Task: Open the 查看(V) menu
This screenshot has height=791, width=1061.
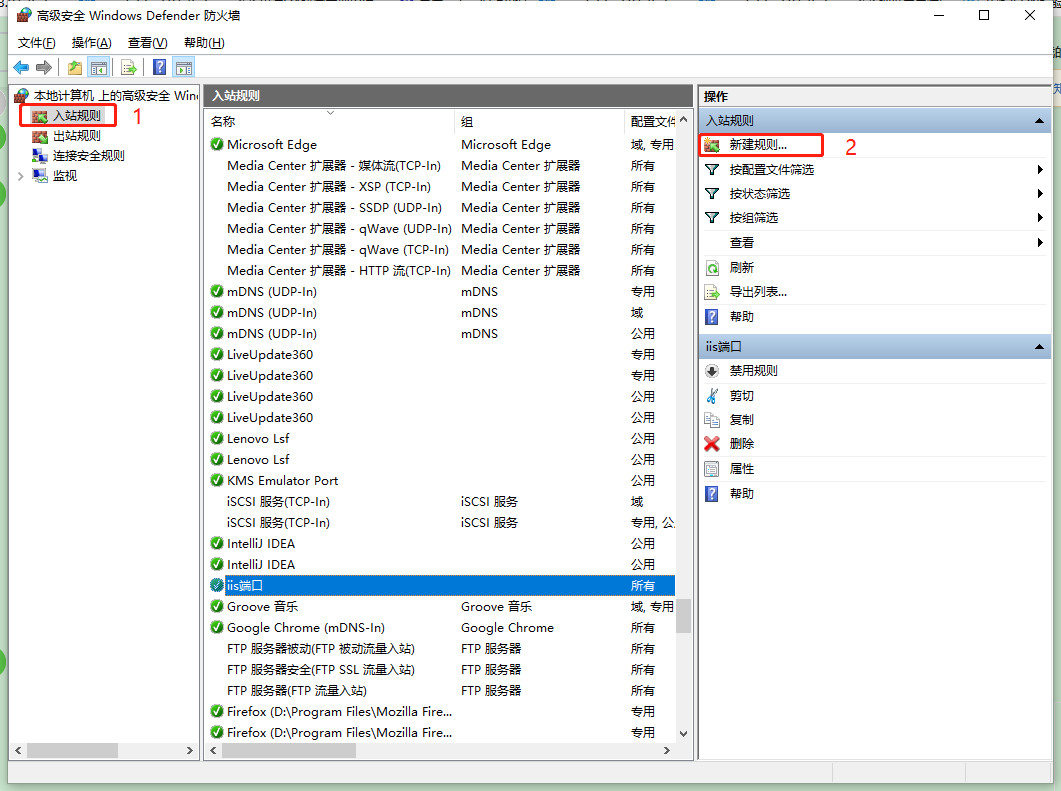Action: pos(148,43)
